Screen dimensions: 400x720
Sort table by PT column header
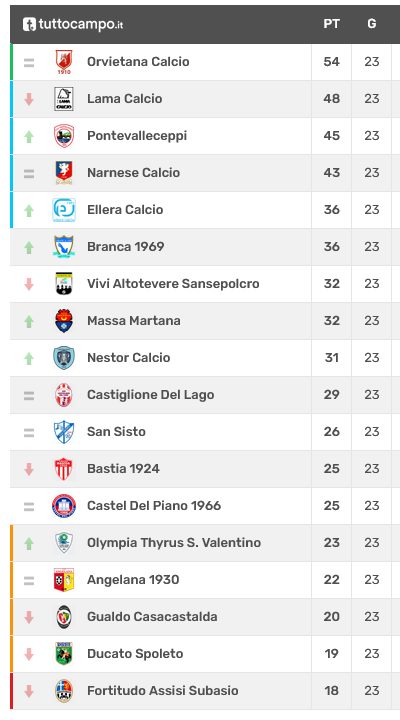332,24
